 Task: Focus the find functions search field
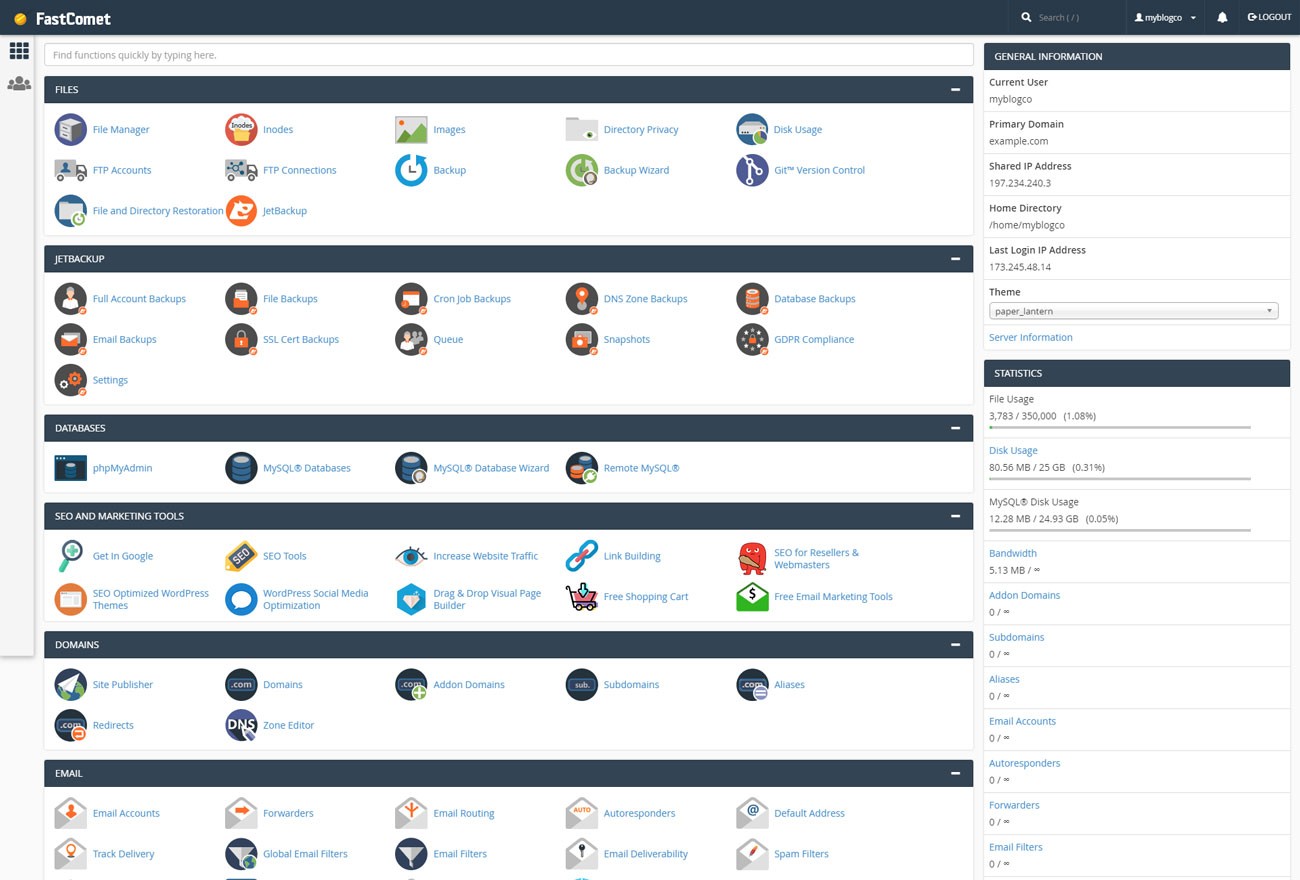(509, 55)
